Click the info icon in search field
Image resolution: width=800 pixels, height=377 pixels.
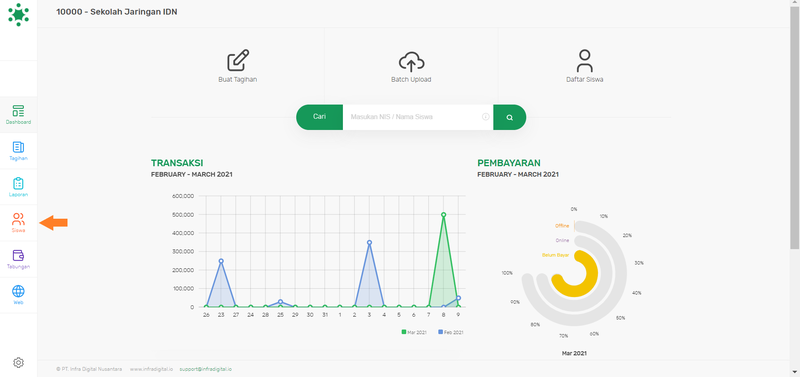486,117
